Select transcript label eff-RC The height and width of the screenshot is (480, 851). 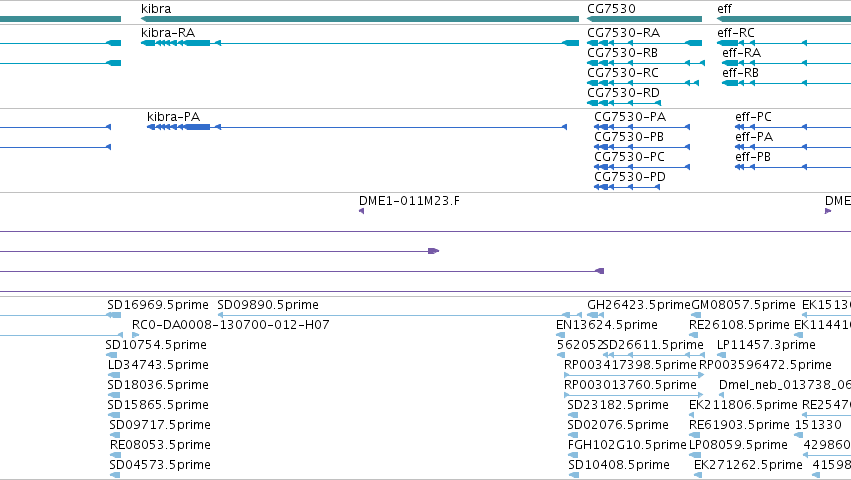tap(736, 33)
